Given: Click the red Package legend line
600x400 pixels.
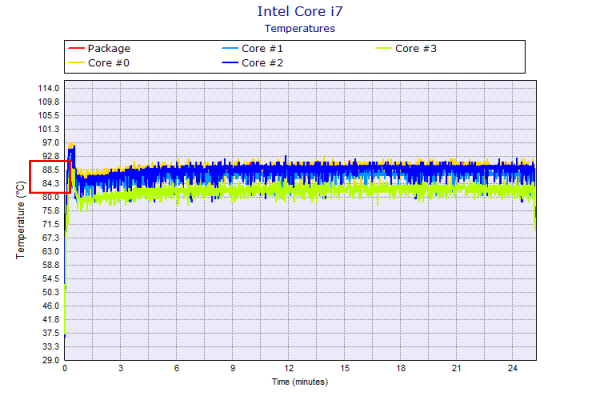Looking at the screenshot, I should click(x=76, y=48).
